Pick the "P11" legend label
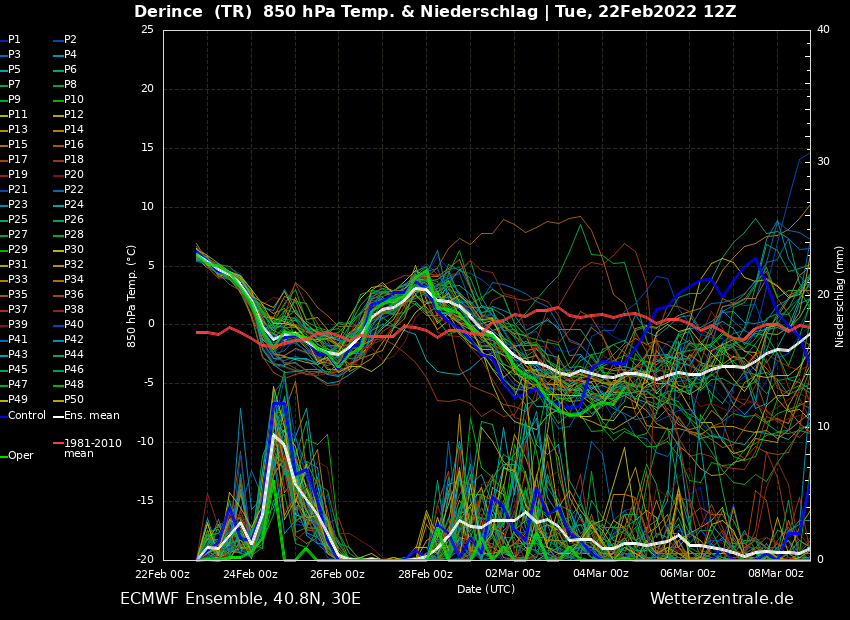The image size is (850, 620). (x=17, y=114)
